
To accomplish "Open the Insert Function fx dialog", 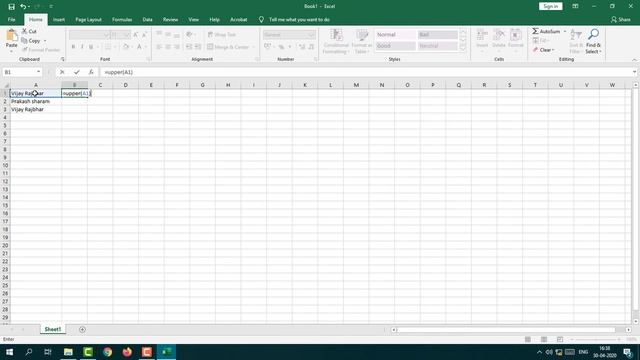I will coord(91,72).
